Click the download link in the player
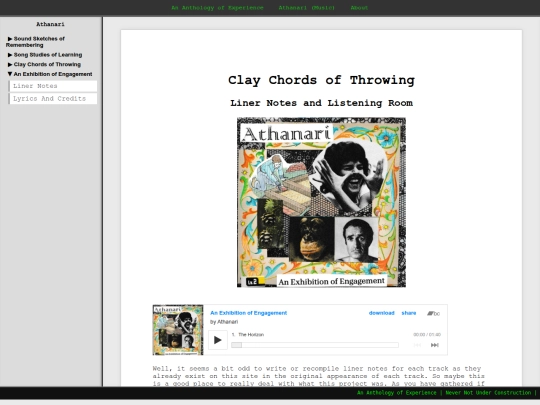This screenshot has height=405, width=540. click(x=382, y=313)
